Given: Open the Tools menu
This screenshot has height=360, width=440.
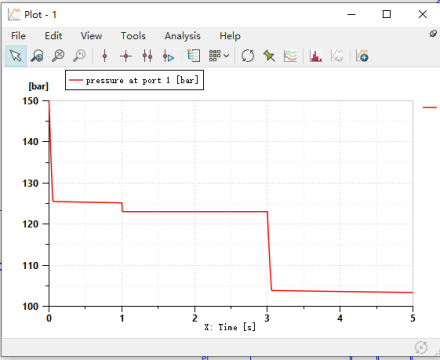Looking at the screenshot, I should pyautogui.click(x=133, y=36).
